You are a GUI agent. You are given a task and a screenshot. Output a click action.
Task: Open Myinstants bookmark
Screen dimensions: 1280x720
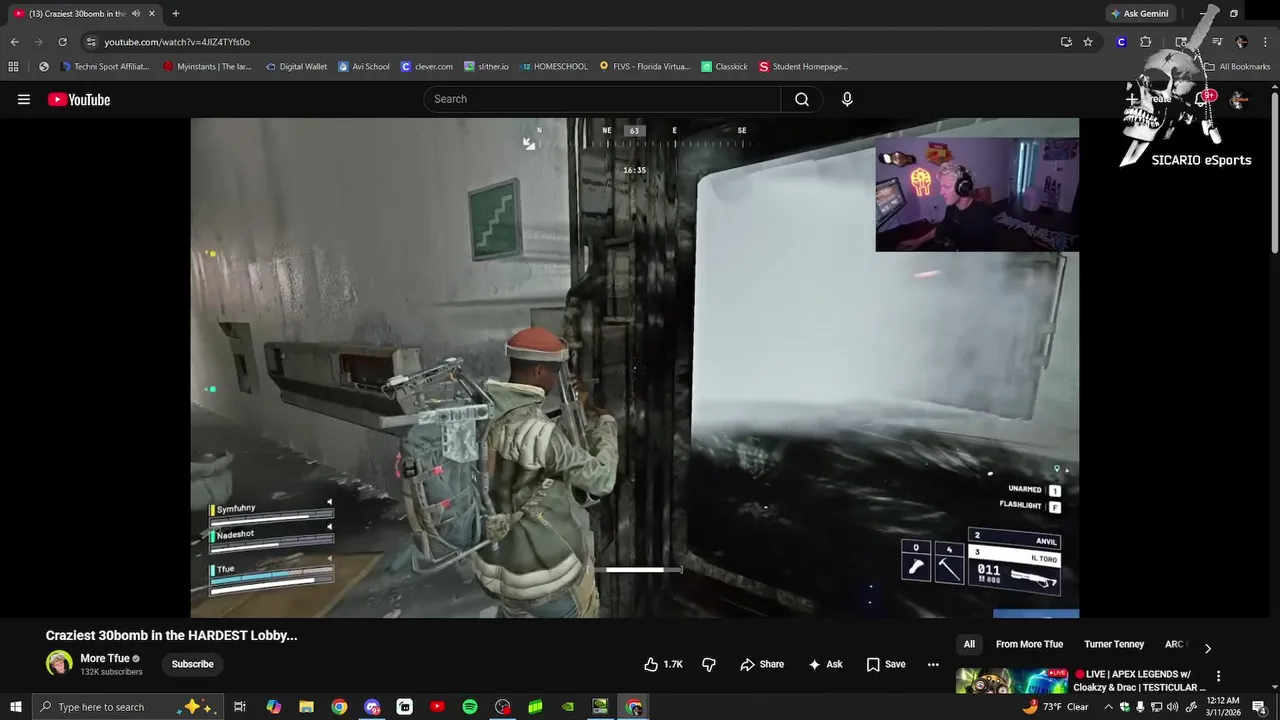click(x=207, y=67)
